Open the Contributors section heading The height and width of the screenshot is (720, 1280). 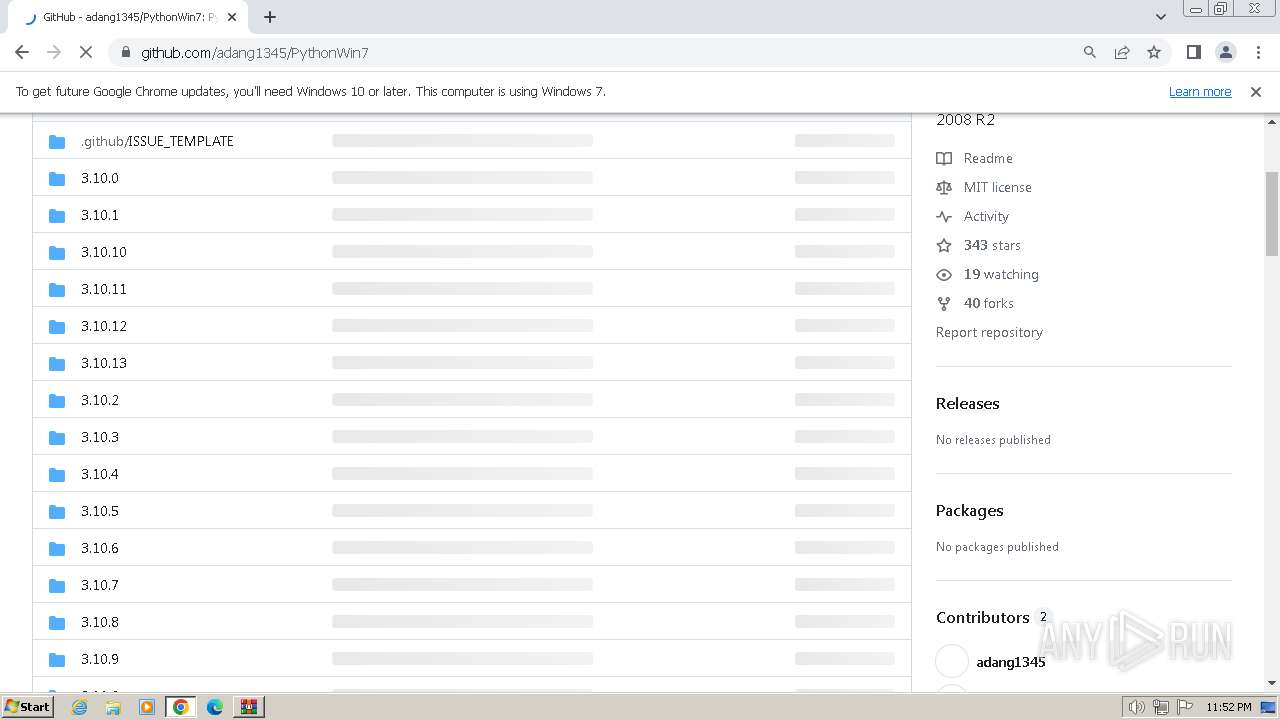tap(982, 618)
